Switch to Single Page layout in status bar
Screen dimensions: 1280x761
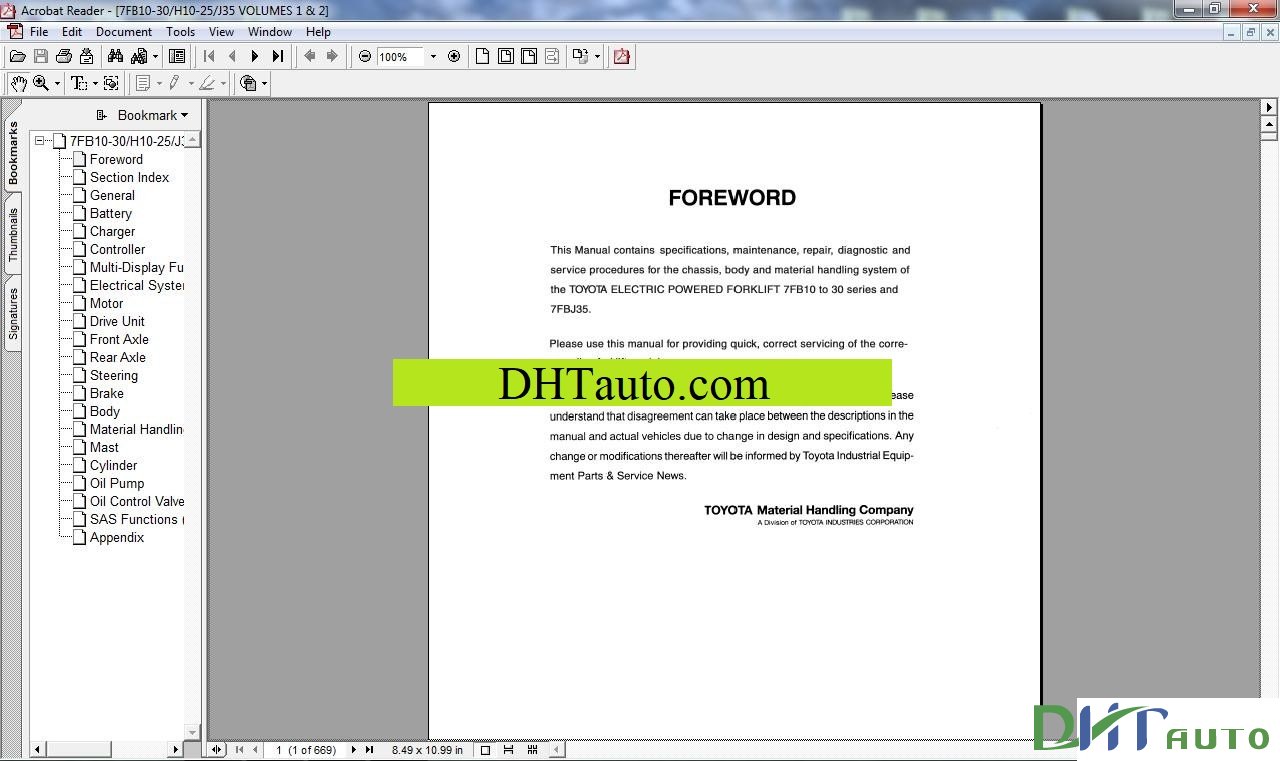[x=485, y=749]
